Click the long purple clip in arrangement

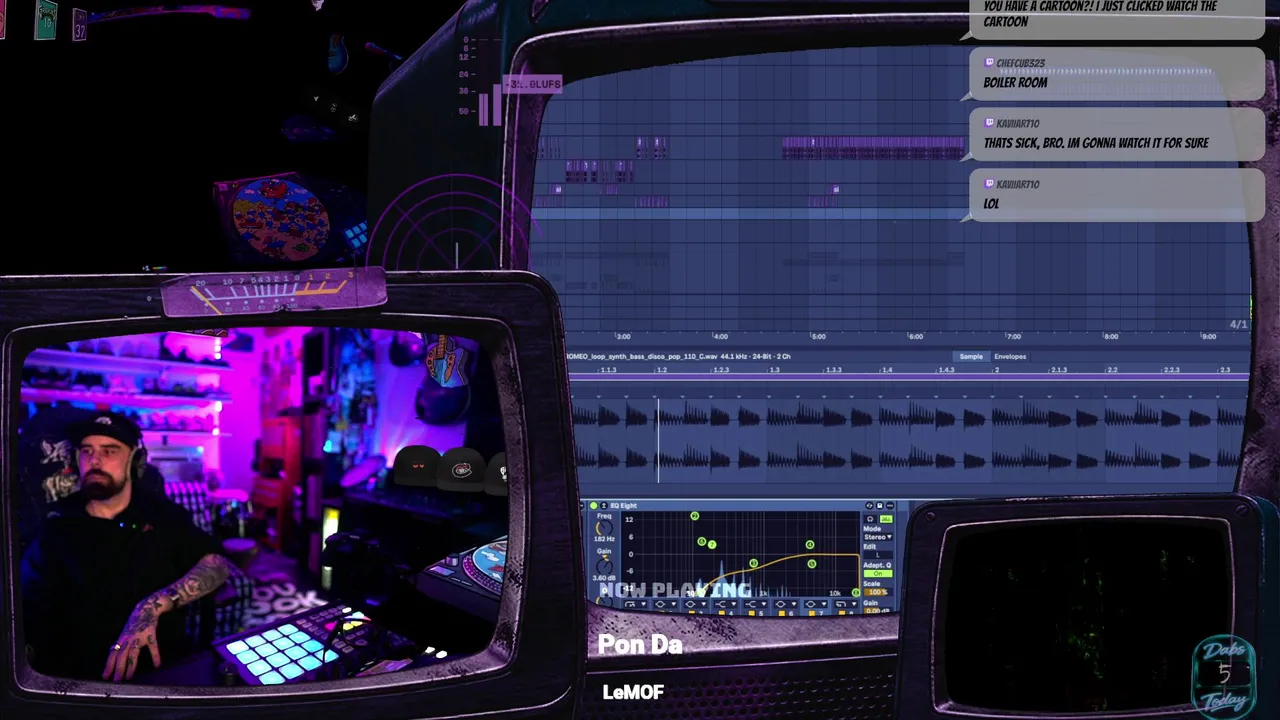pyautogui.click(x=873, y=148)
